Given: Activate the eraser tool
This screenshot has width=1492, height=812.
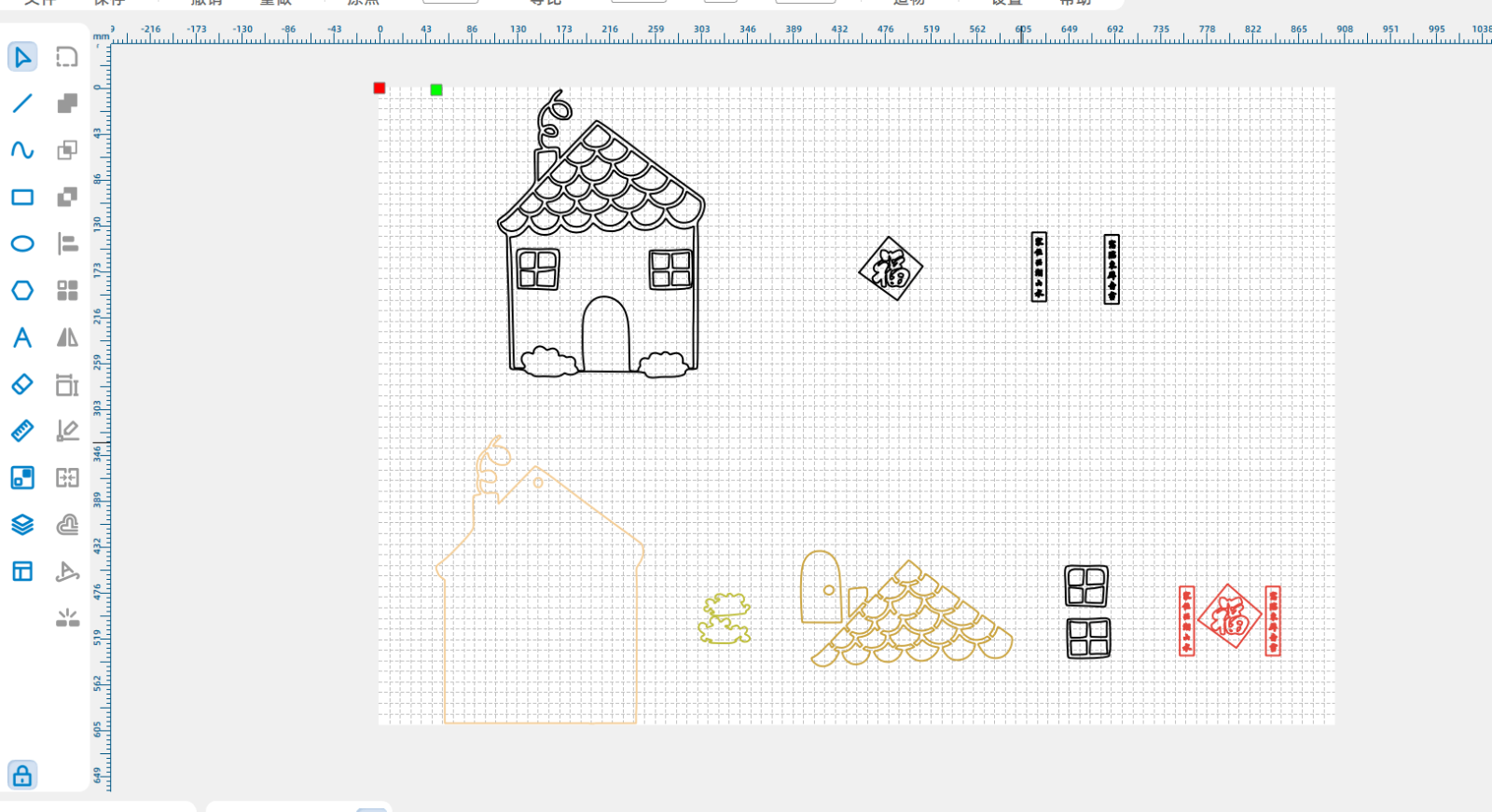Looking at the screenshot, I should (22, 384).
